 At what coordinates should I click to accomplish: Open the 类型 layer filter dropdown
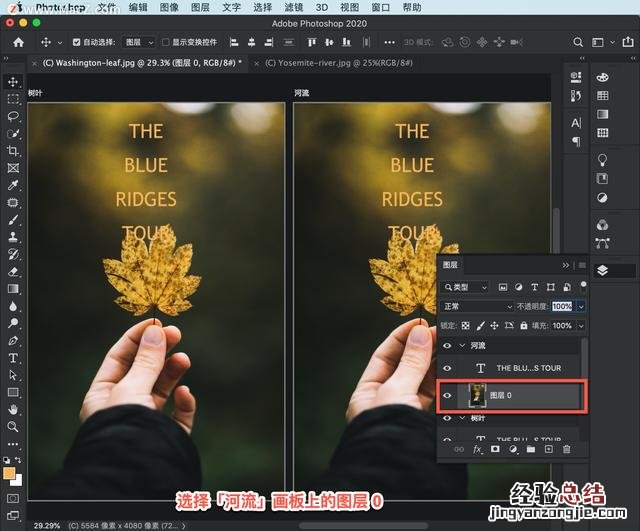pyautogui.click(x=465, y=287)
